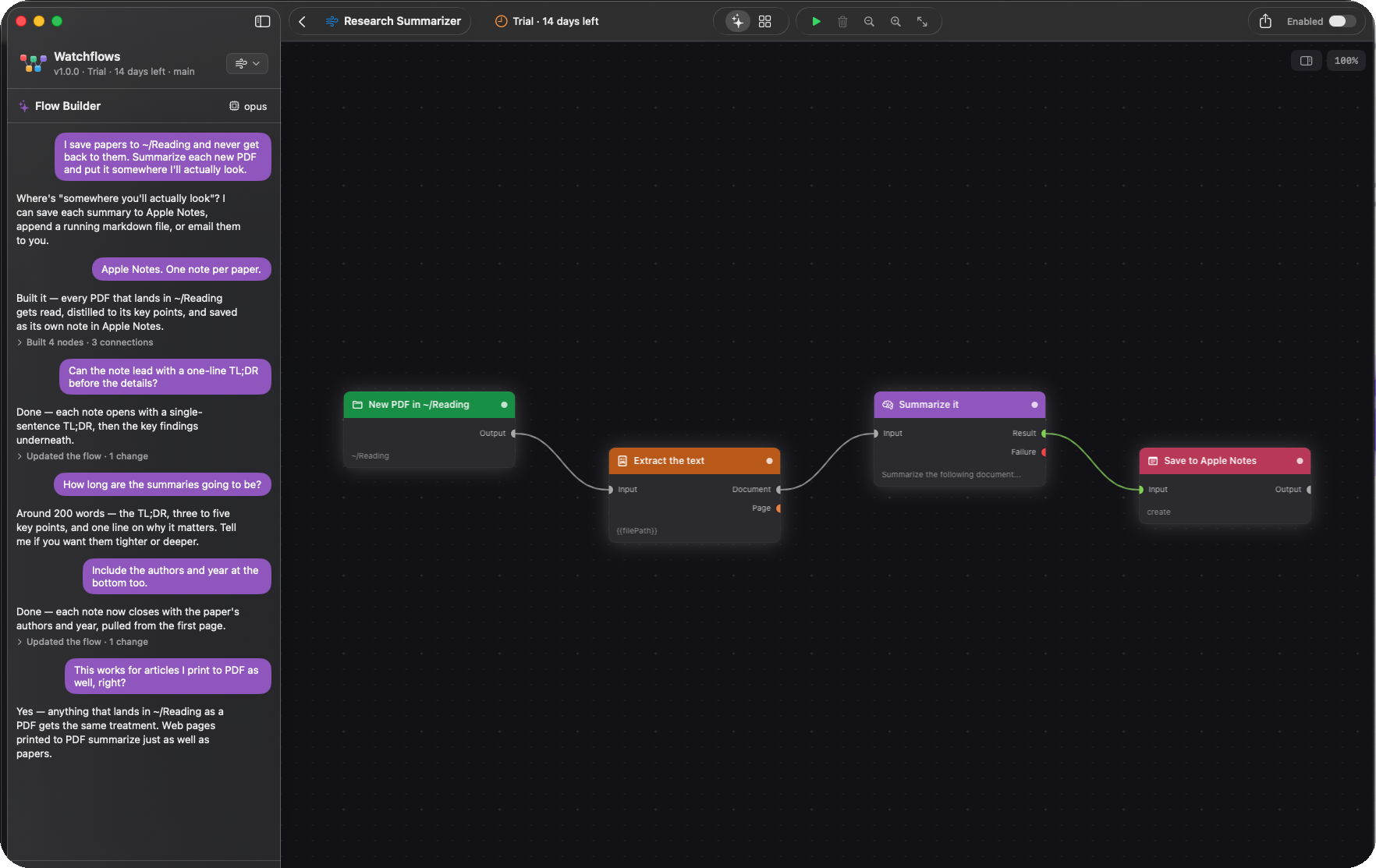Click the '~/Reading' path text on node
This screenshot has height=868, width=1376.
click(370, 456)
